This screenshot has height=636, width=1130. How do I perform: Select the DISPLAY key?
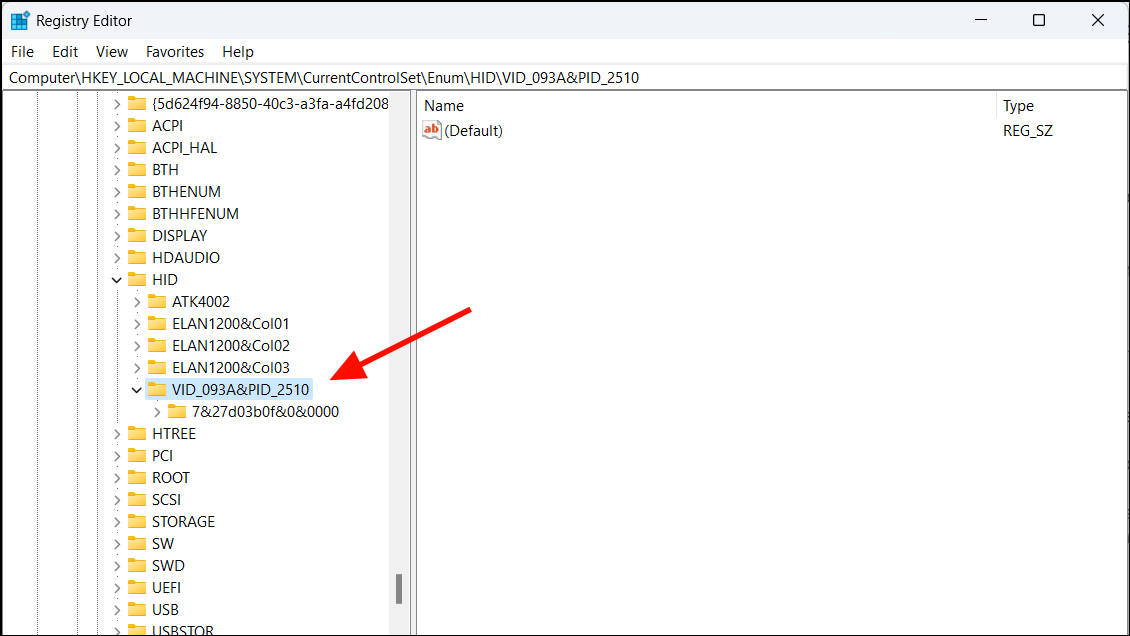182,235
